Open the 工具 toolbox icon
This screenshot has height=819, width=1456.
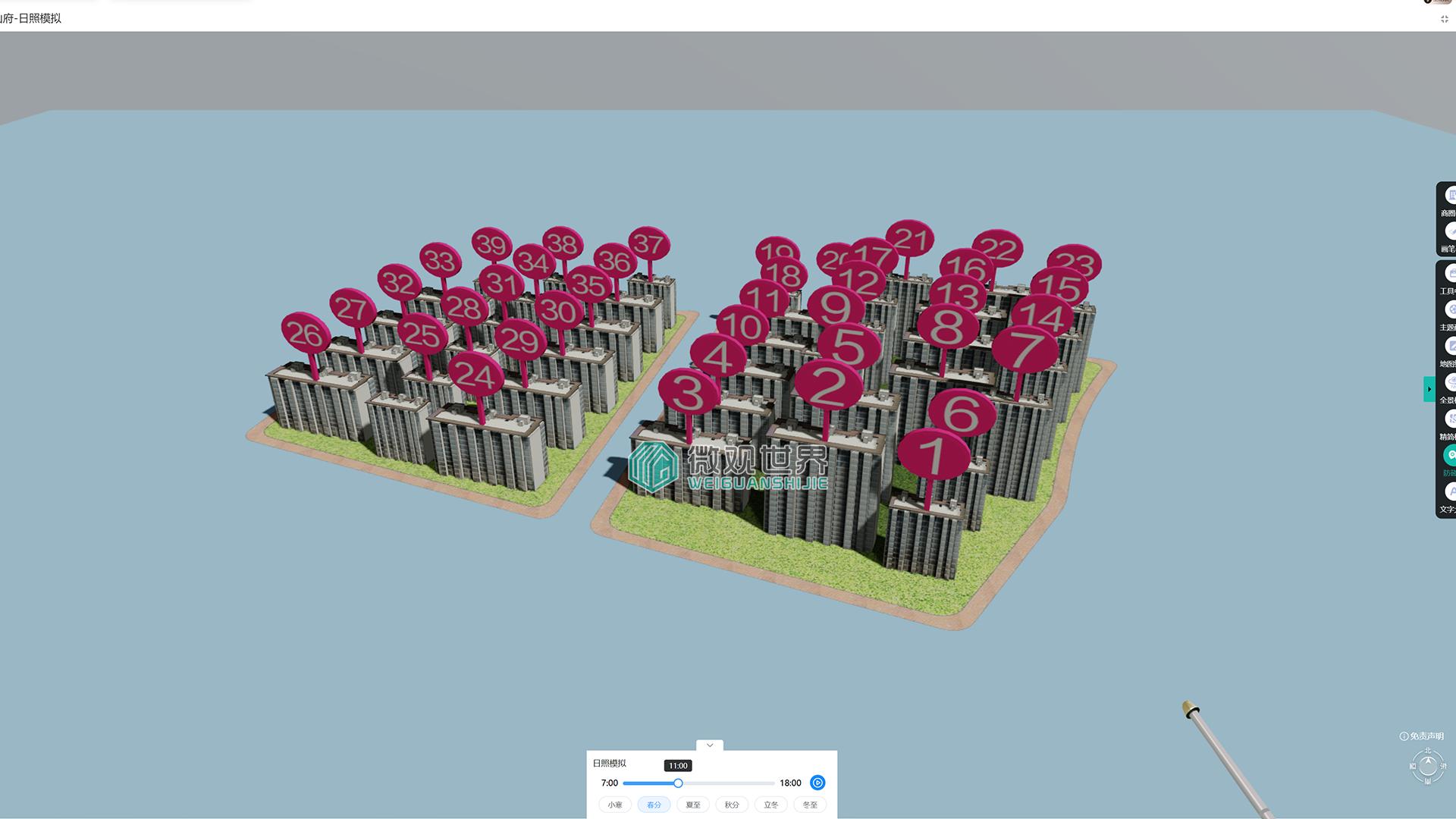(1450, 274)
